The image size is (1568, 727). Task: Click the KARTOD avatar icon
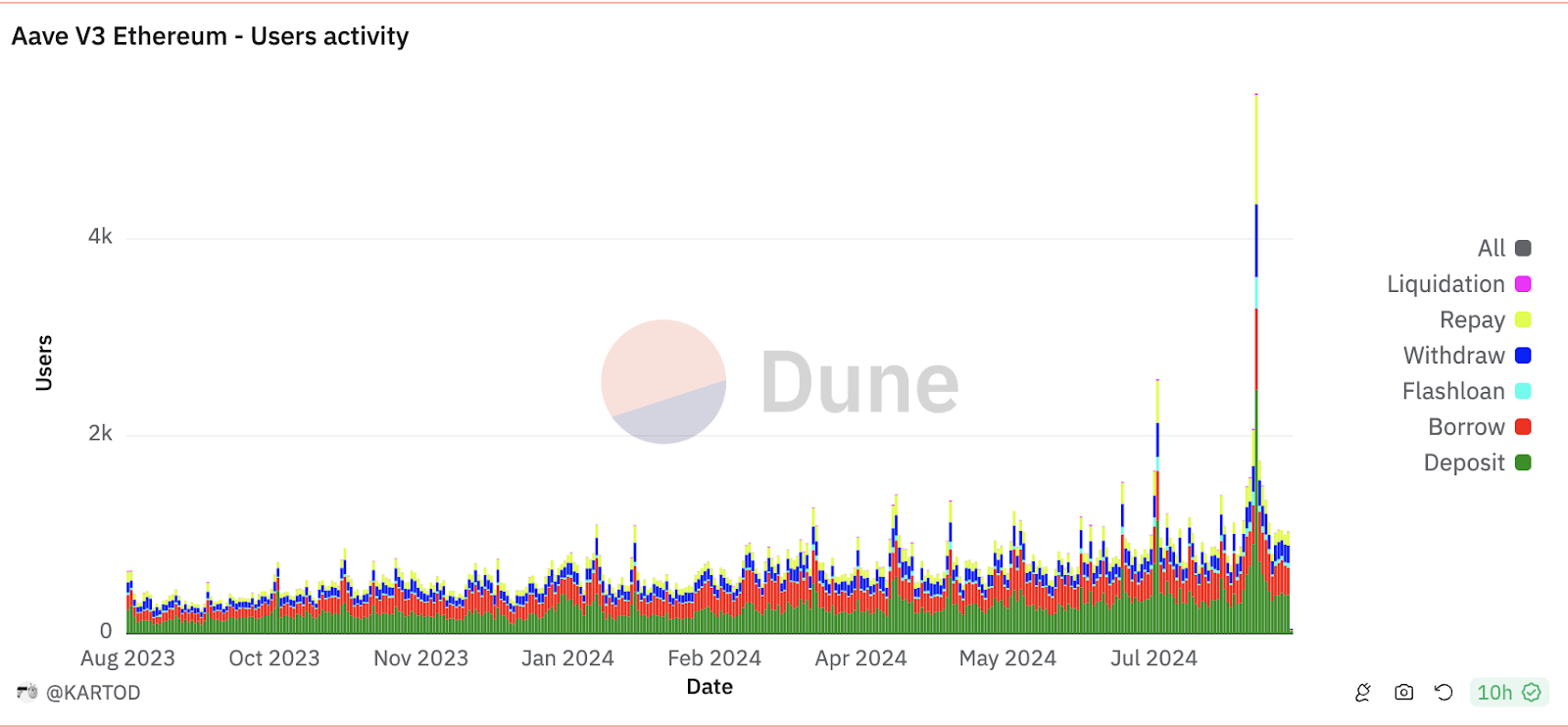[27, 692]
